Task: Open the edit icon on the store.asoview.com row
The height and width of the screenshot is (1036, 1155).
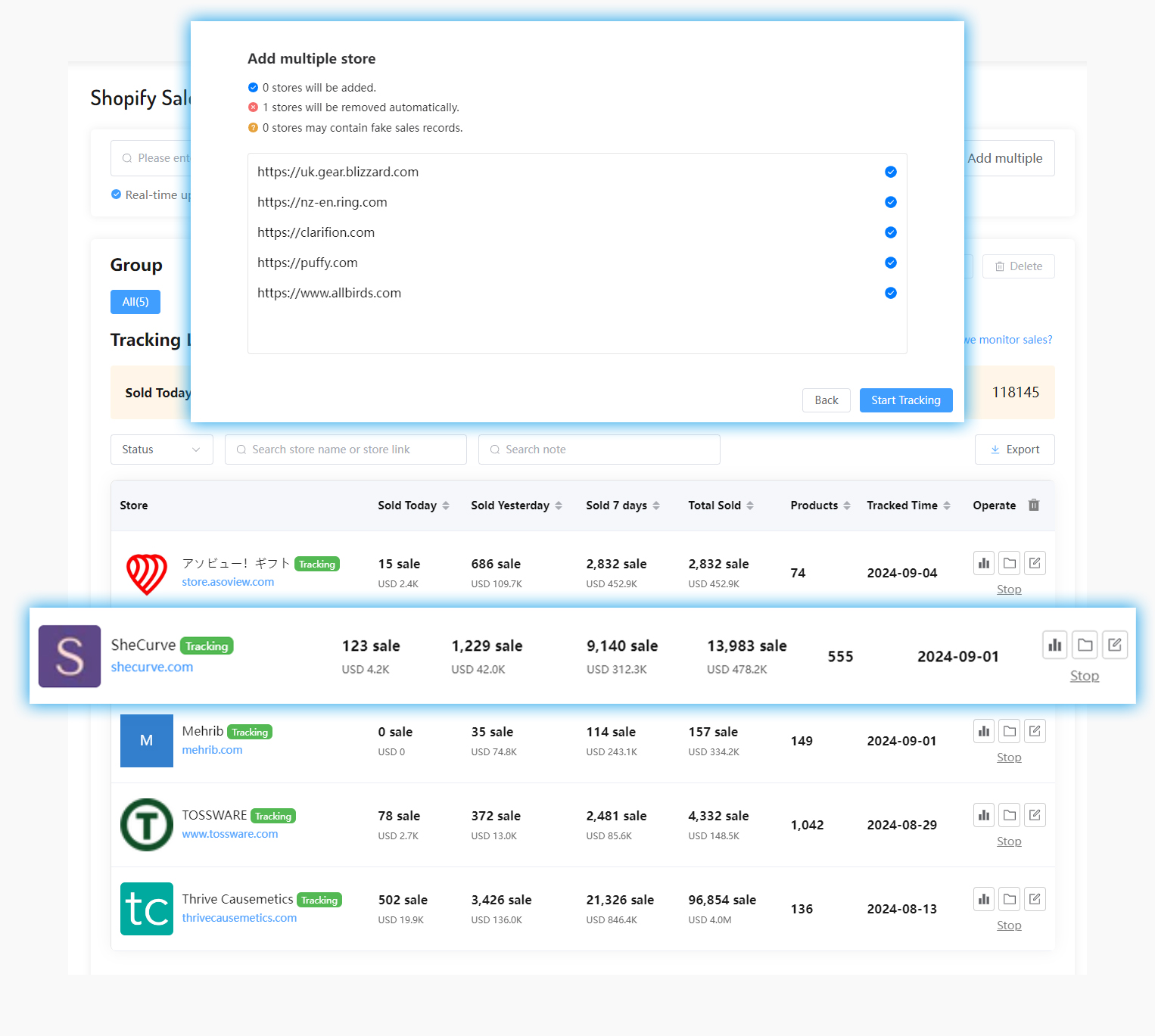Action: click(x=1035, y=562)
